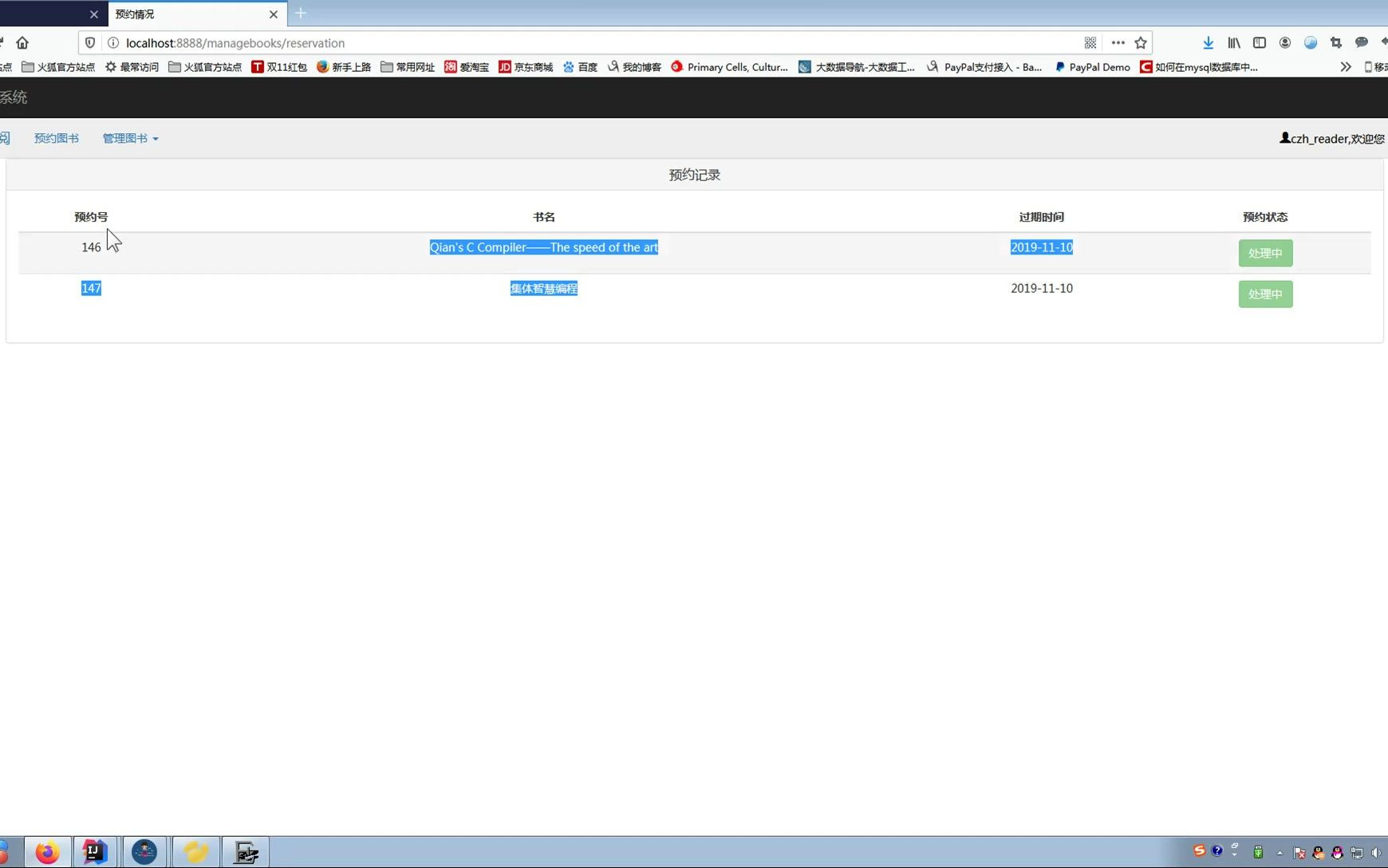Screen dimensions: 1388x868
Task: Open the 预约图书 menu item
Action: pos(56,138)
